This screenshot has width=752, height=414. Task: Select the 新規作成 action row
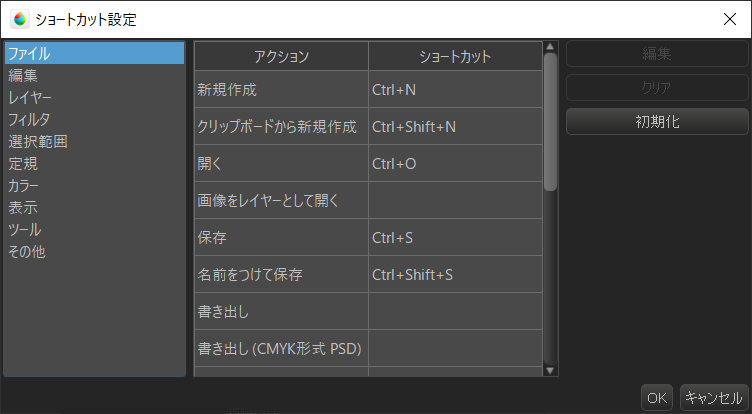tap(281, 89)
